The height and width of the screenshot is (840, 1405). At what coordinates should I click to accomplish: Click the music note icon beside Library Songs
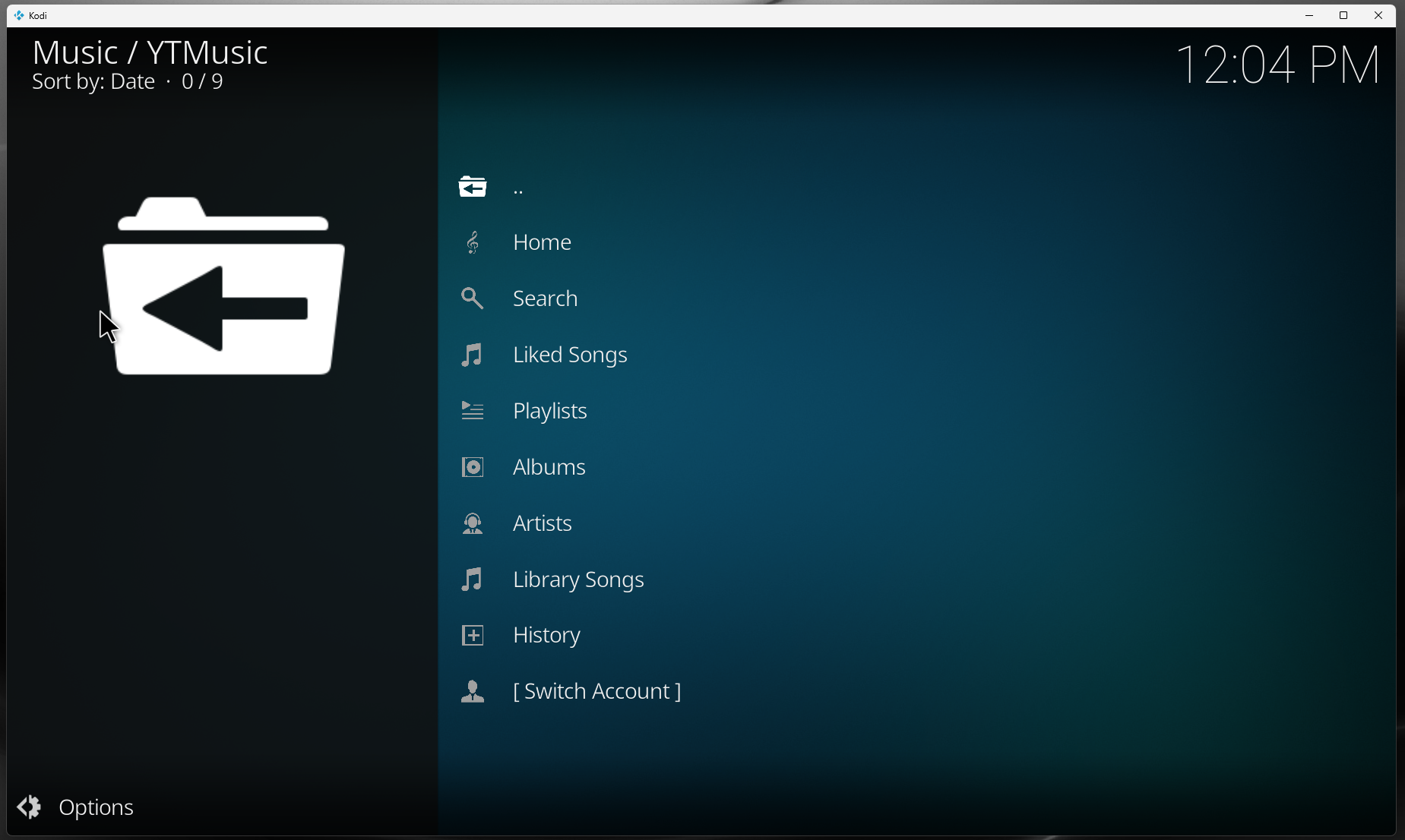coord(473,579)
